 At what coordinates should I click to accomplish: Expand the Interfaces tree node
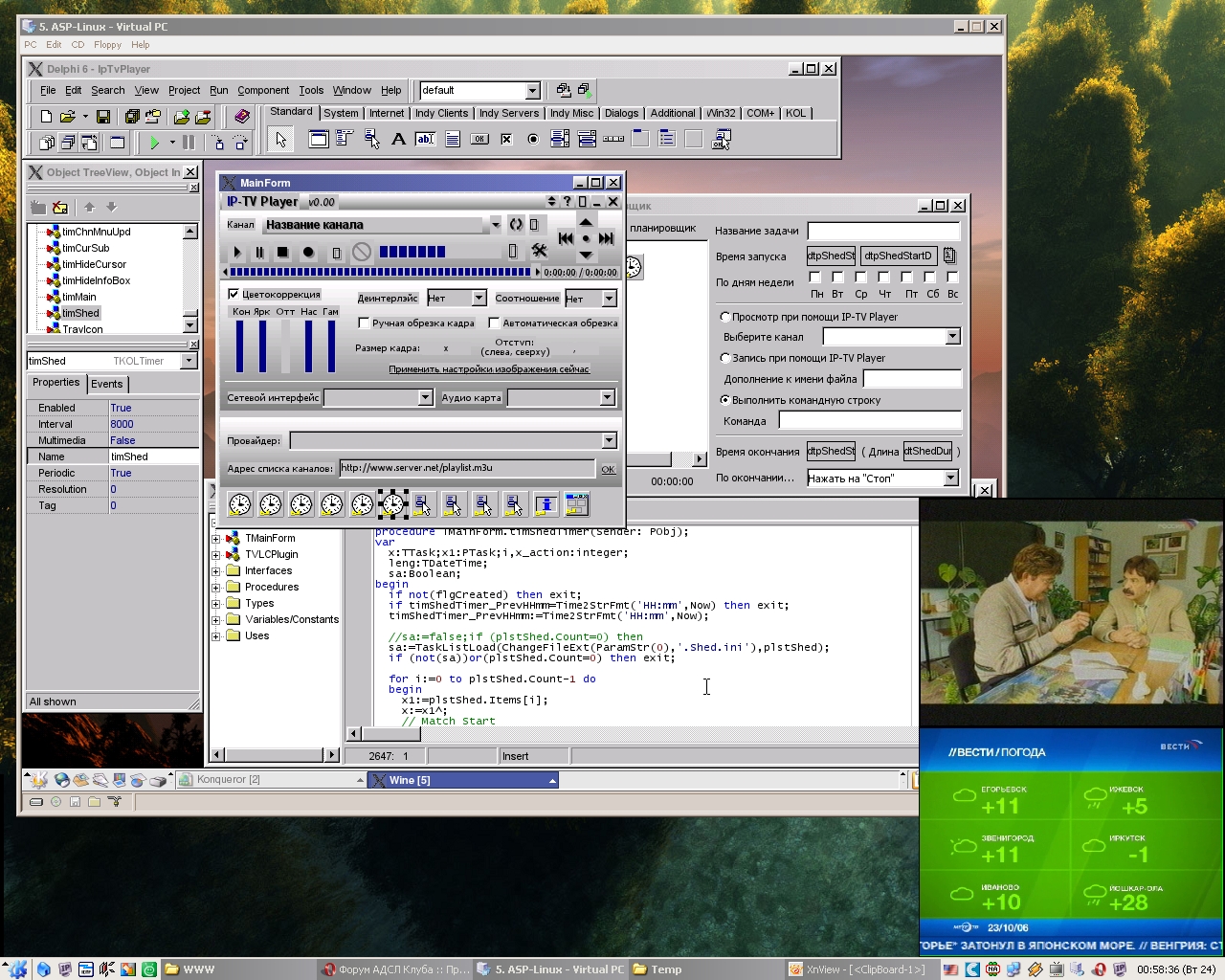pos(216,571)
